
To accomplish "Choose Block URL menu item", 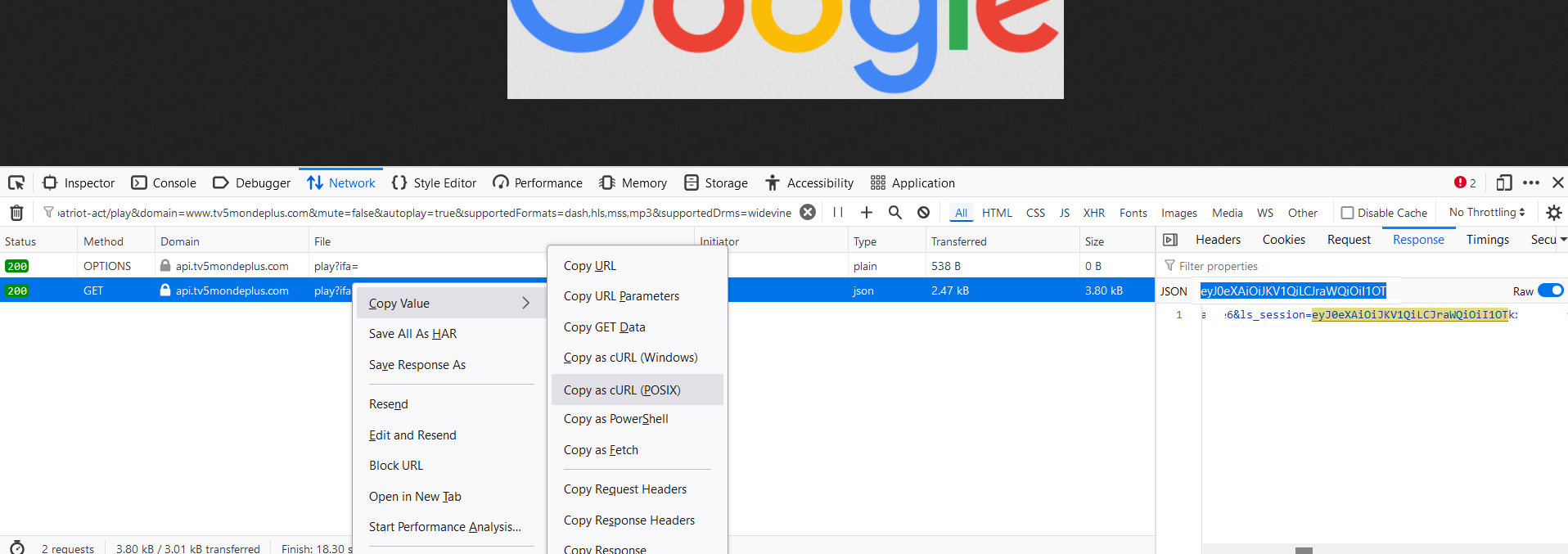I will pyautogui.click(x=395, y=466).
